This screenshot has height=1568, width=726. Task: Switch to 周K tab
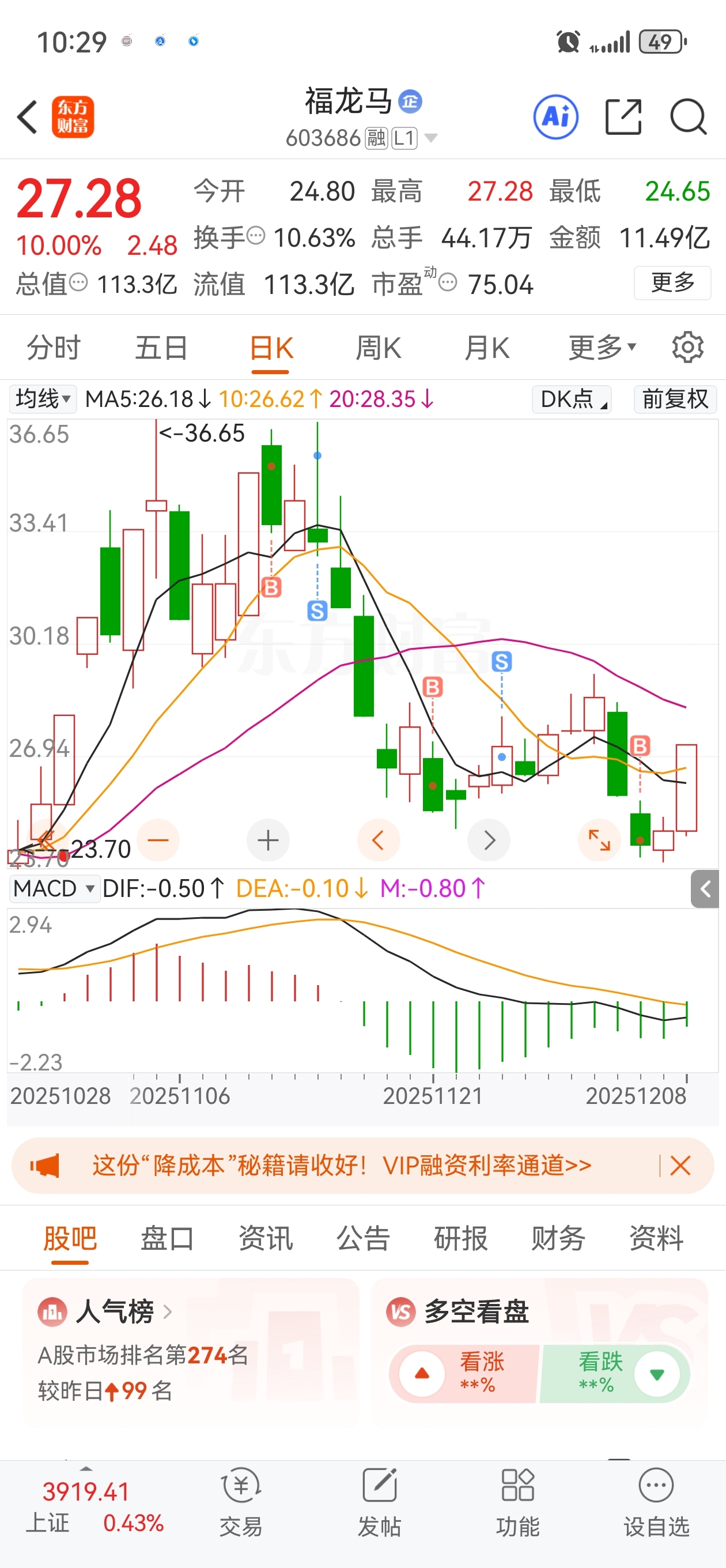click(379, 348)
